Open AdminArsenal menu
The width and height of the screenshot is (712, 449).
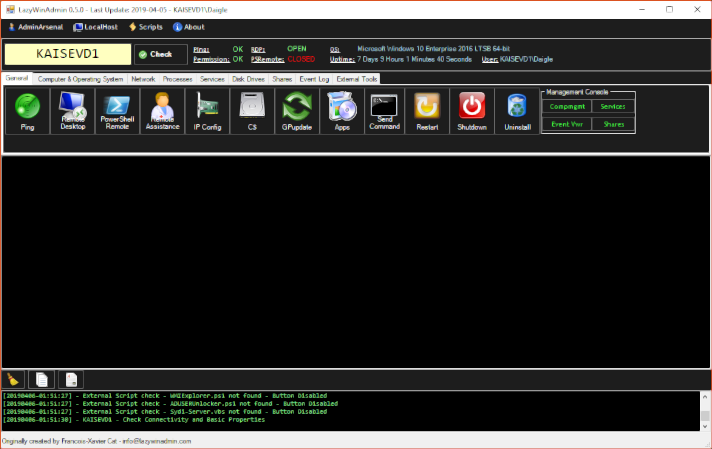[36, 27]
